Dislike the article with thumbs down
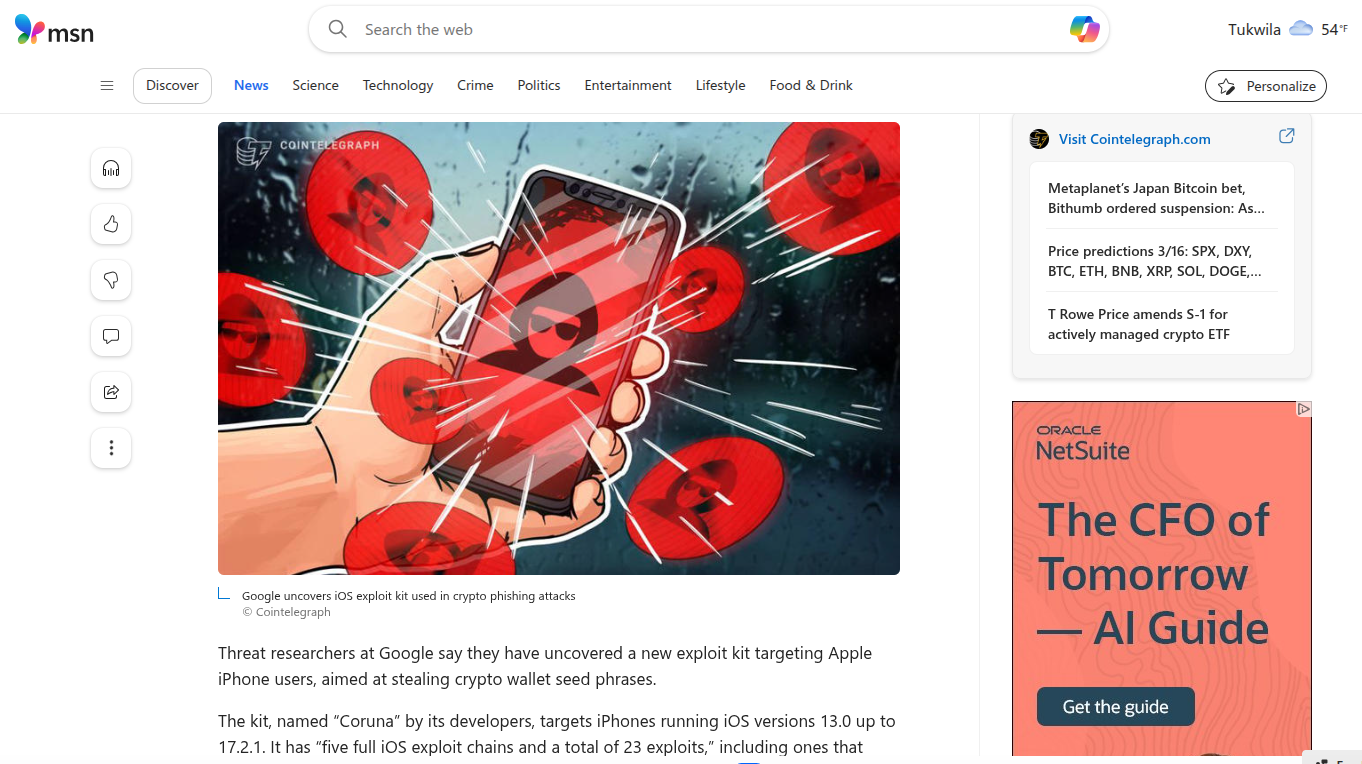Screen dimensions: 1362x764 (x=111, y=280)
